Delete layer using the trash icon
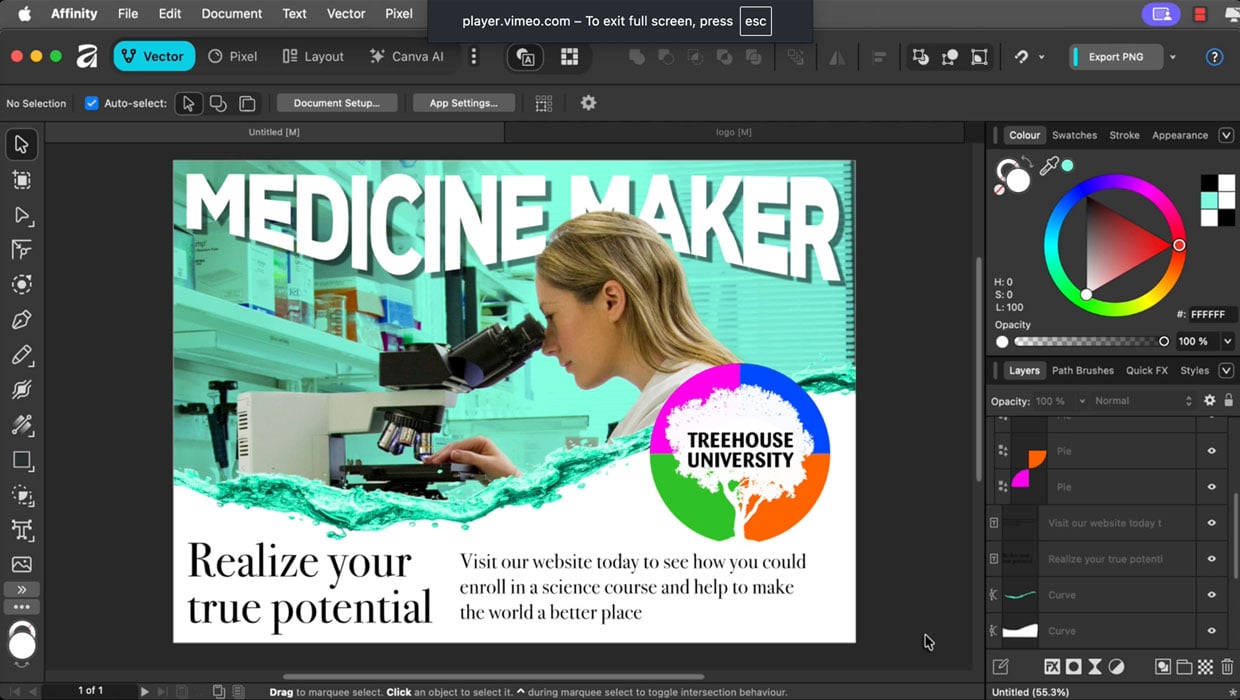Image resolution: width=1240 pixels, height=700 pixels. [x=1227, y=666]
